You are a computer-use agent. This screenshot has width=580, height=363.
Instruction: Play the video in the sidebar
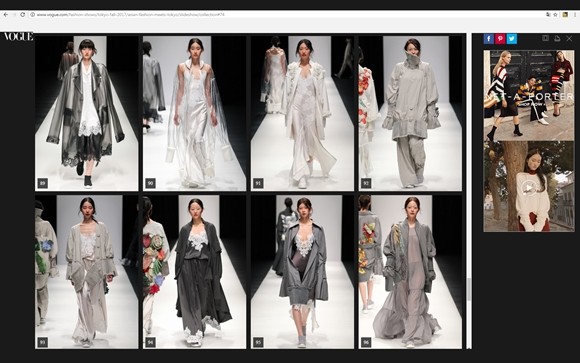[x=529, y=188]
